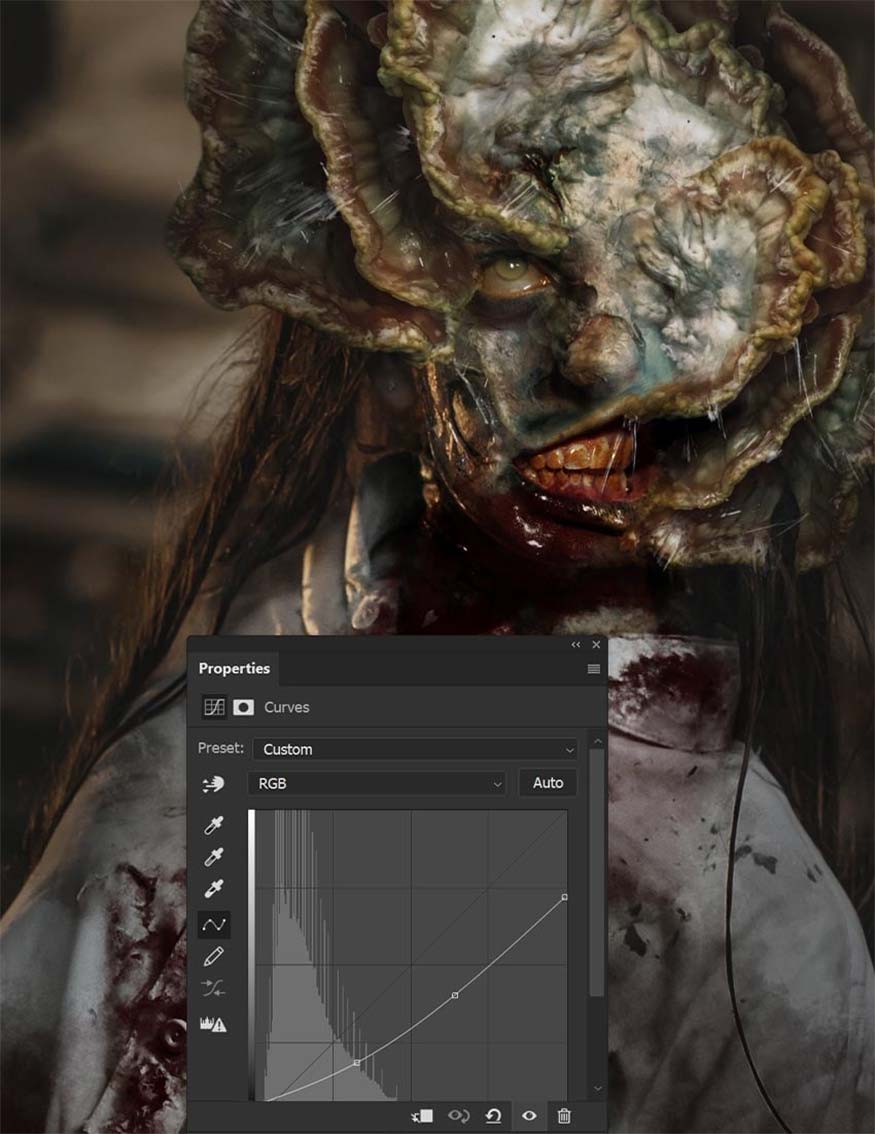Select the edit points curve tool
The image size is (875, 1134).
tap(214, 924)
